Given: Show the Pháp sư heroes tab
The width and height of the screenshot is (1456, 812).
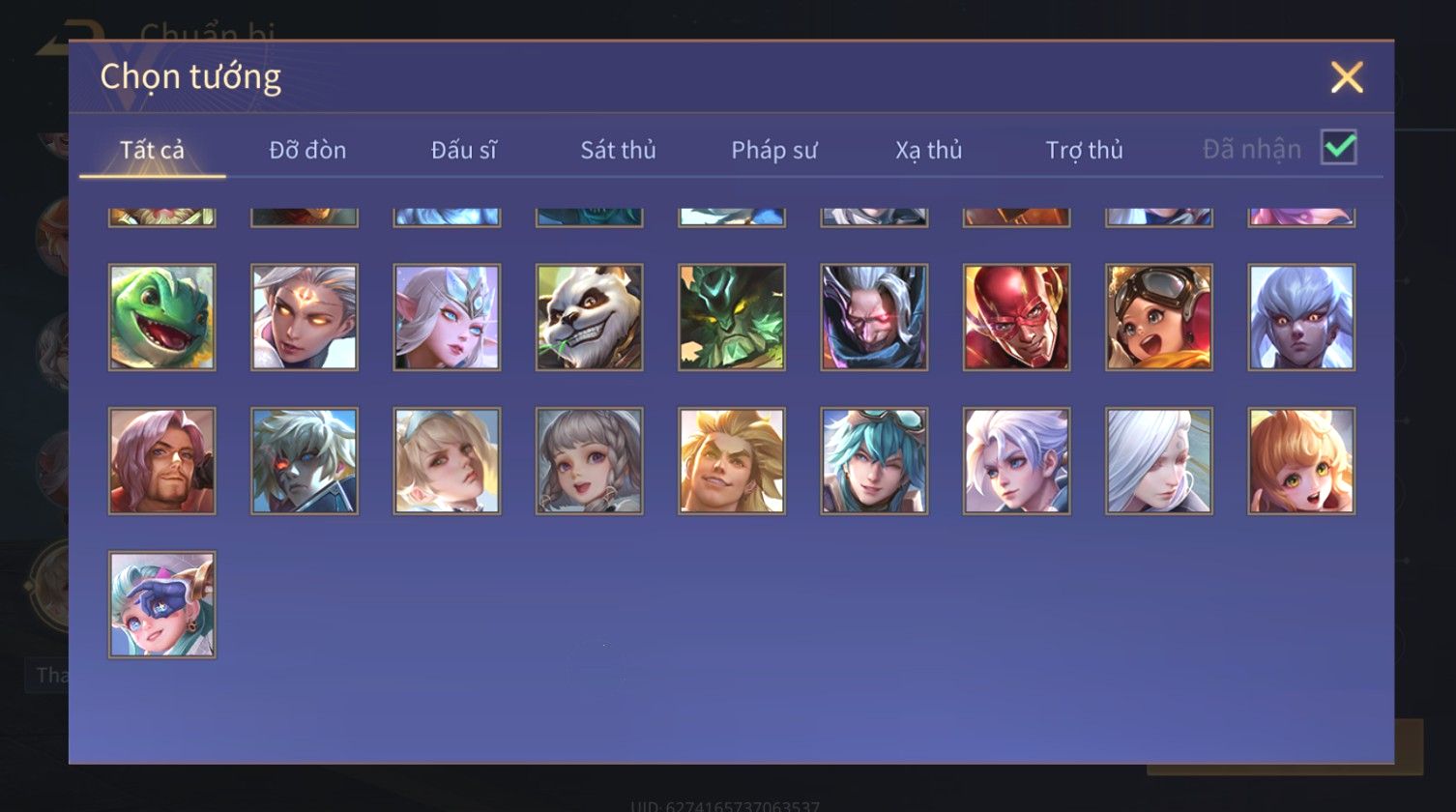Looking at the screenshot, I should point(773,150).
